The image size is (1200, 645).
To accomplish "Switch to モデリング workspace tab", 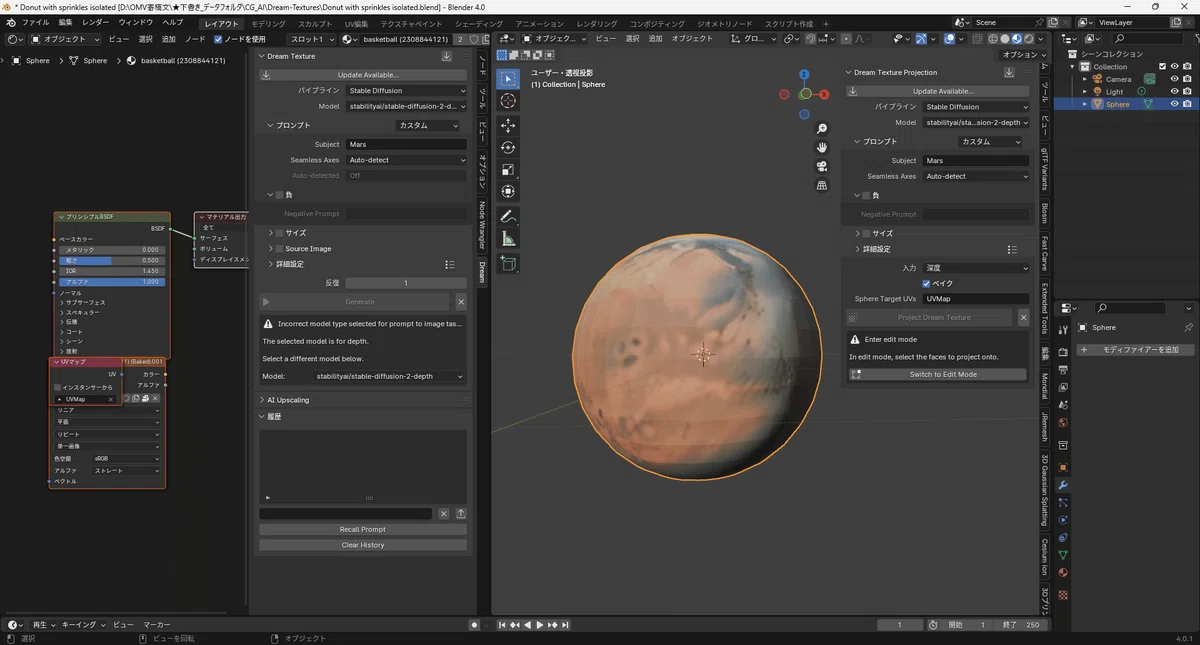I will click(x=268, y=23).
